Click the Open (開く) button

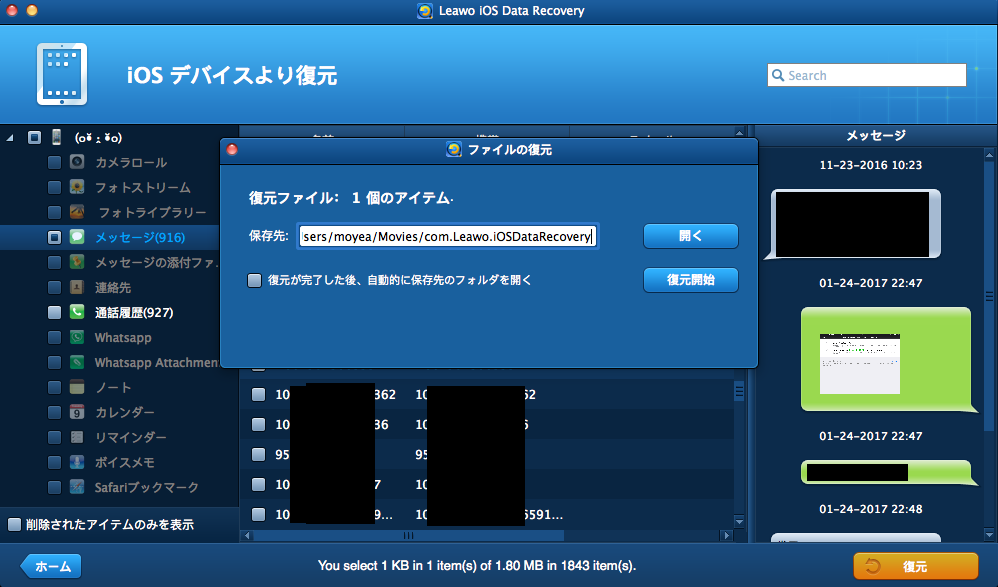click(x=691, y=236)
